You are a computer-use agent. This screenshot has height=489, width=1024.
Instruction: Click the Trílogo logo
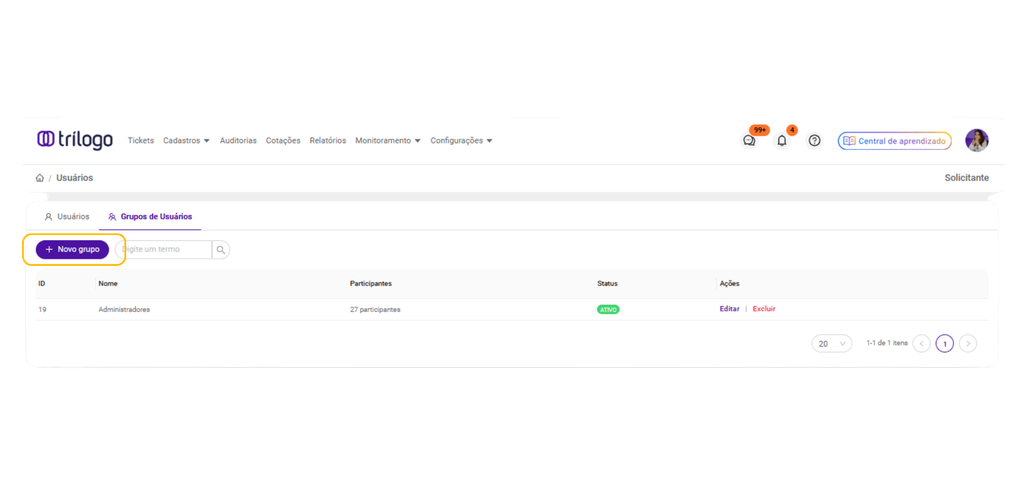point(75,140)
